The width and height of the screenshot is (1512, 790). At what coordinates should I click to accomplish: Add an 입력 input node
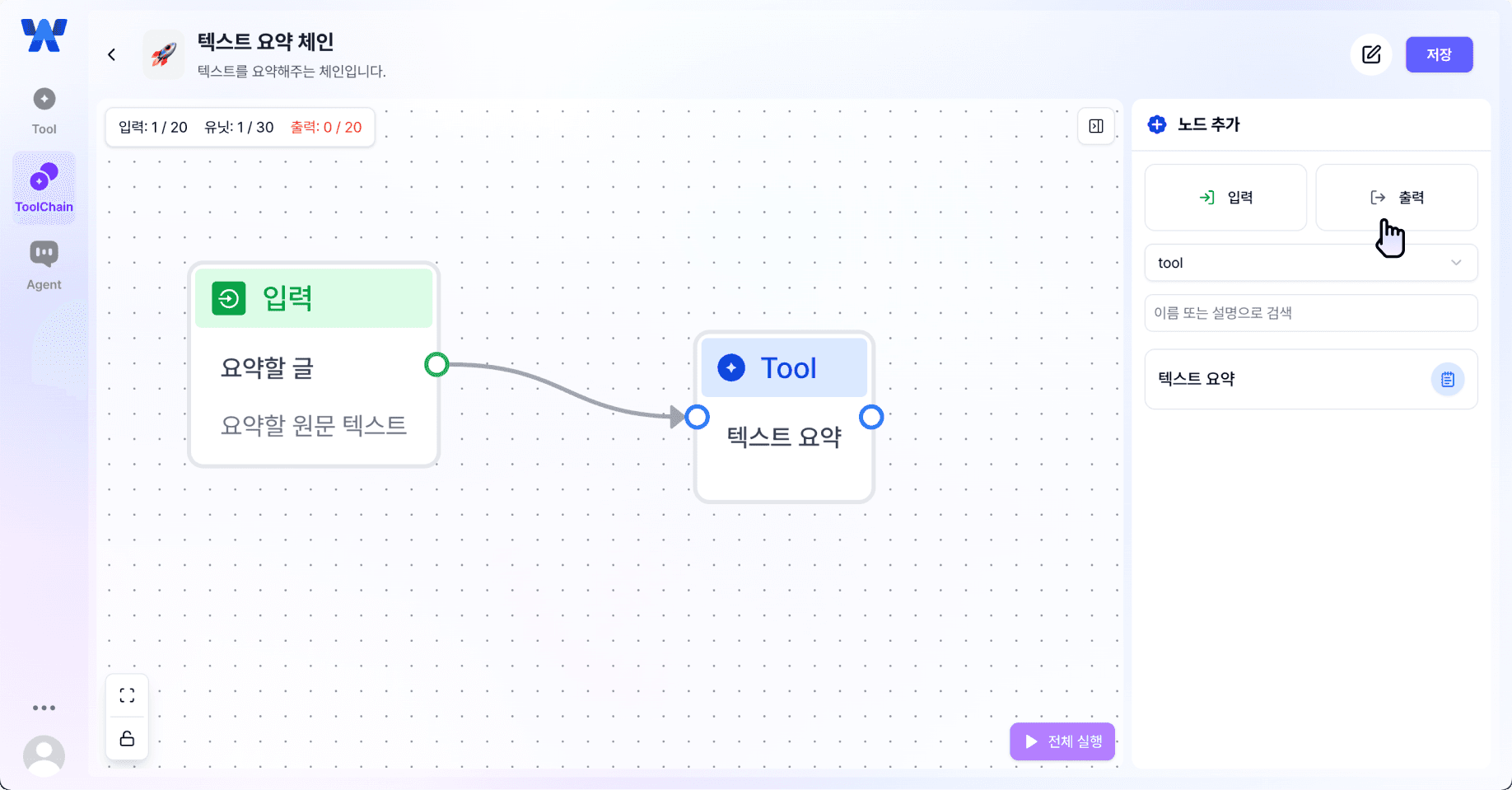(1225, 198)
